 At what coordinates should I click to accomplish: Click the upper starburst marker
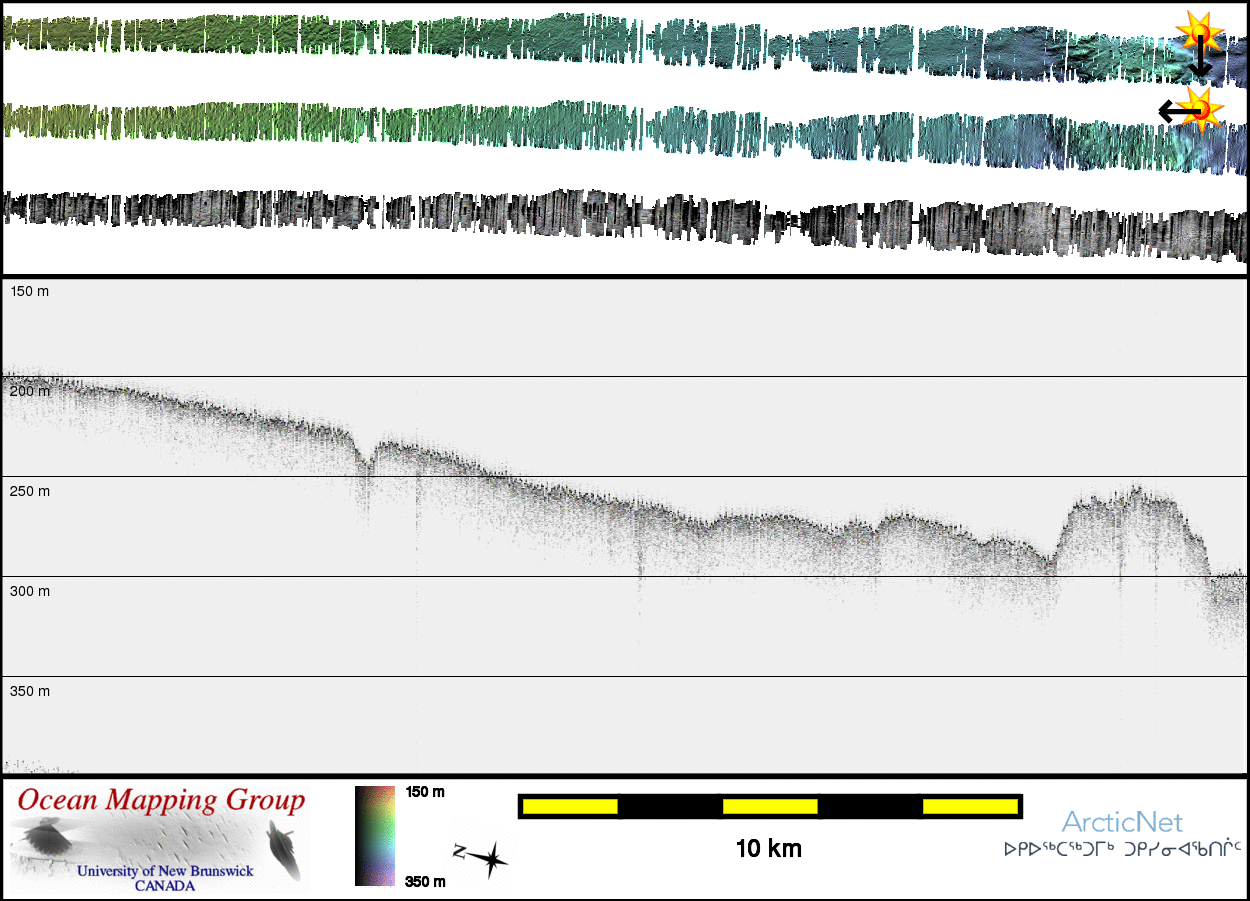point(1197,32)
